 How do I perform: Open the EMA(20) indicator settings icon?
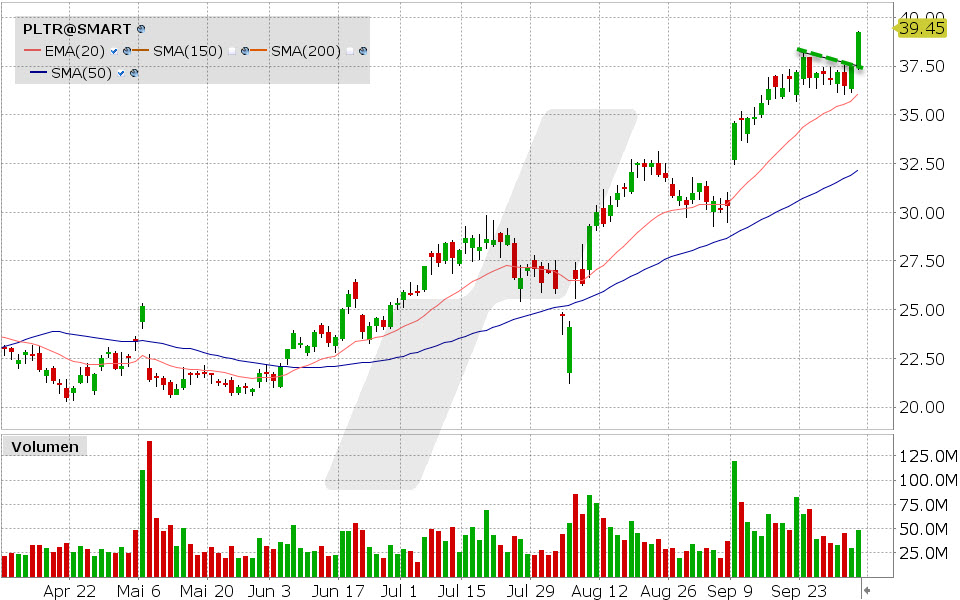pos(127,51)
